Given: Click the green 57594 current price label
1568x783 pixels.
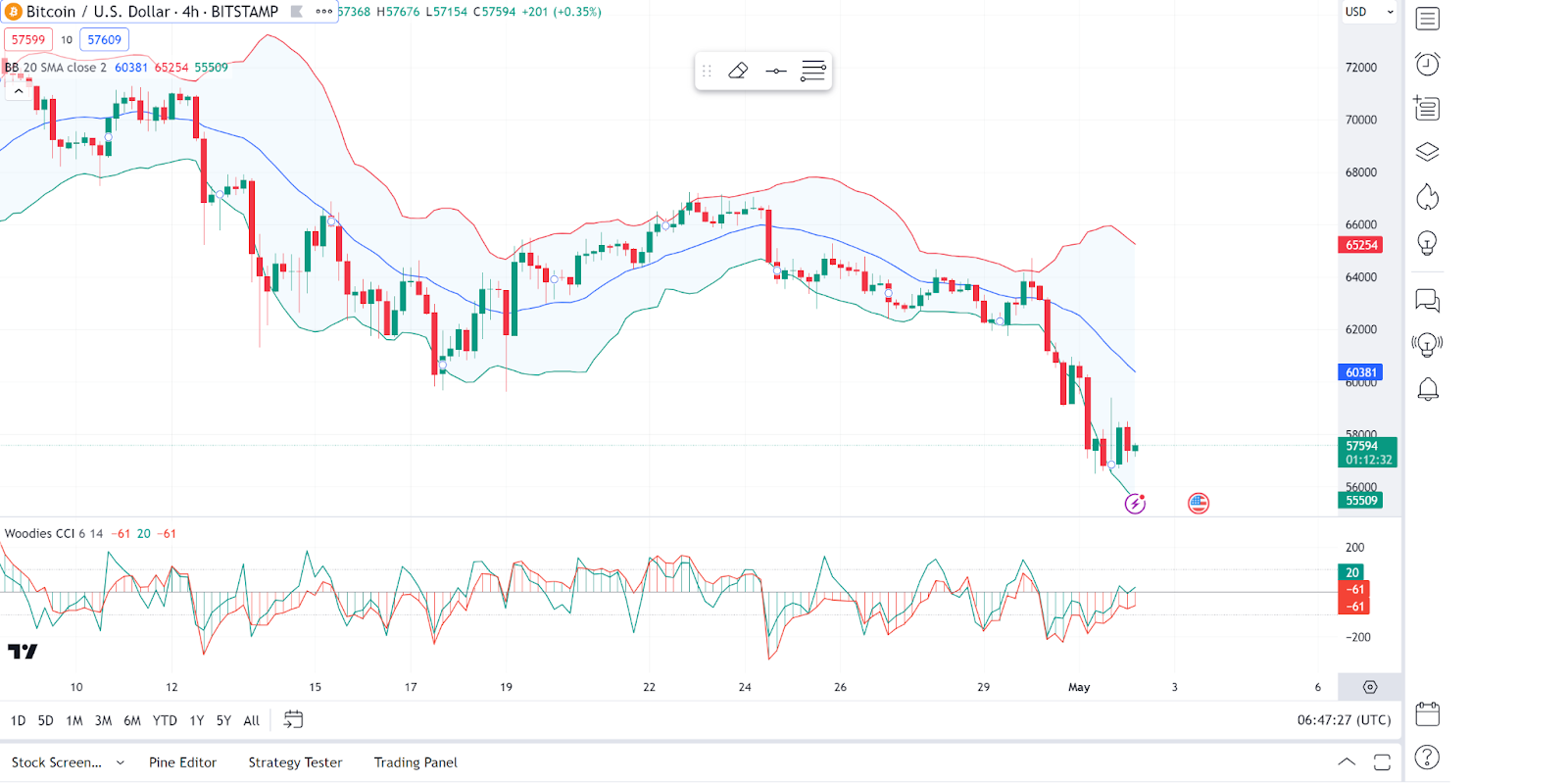Looking at the screenshot, I should 1367,452.
